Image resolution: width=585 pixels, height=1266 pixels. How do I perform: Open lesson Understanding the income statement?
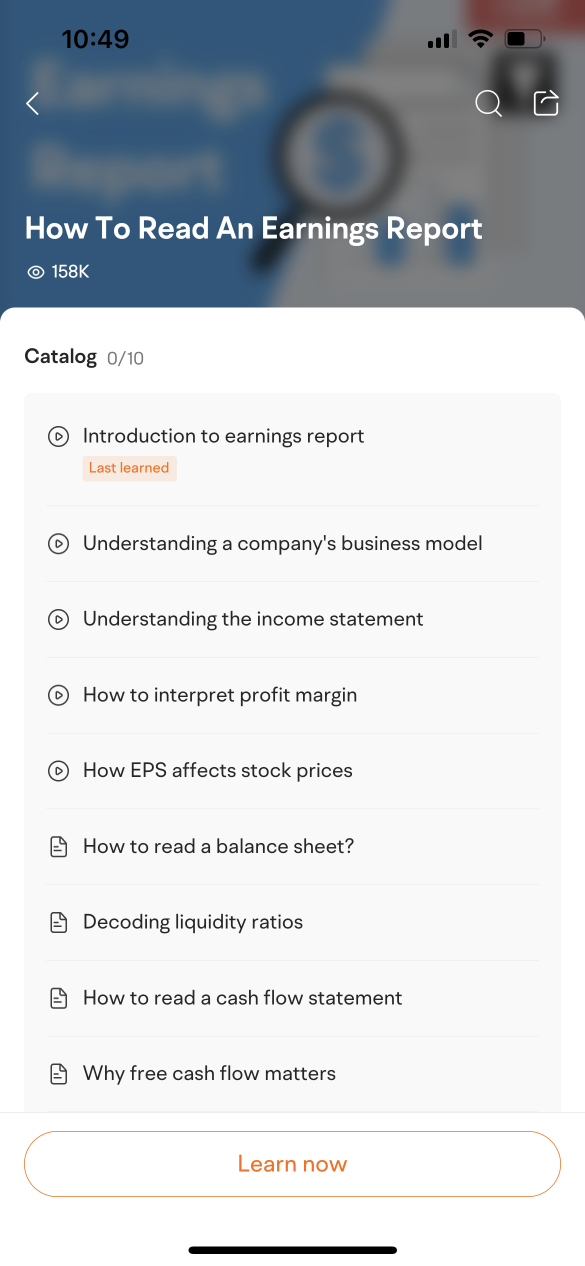pos(292,620)
